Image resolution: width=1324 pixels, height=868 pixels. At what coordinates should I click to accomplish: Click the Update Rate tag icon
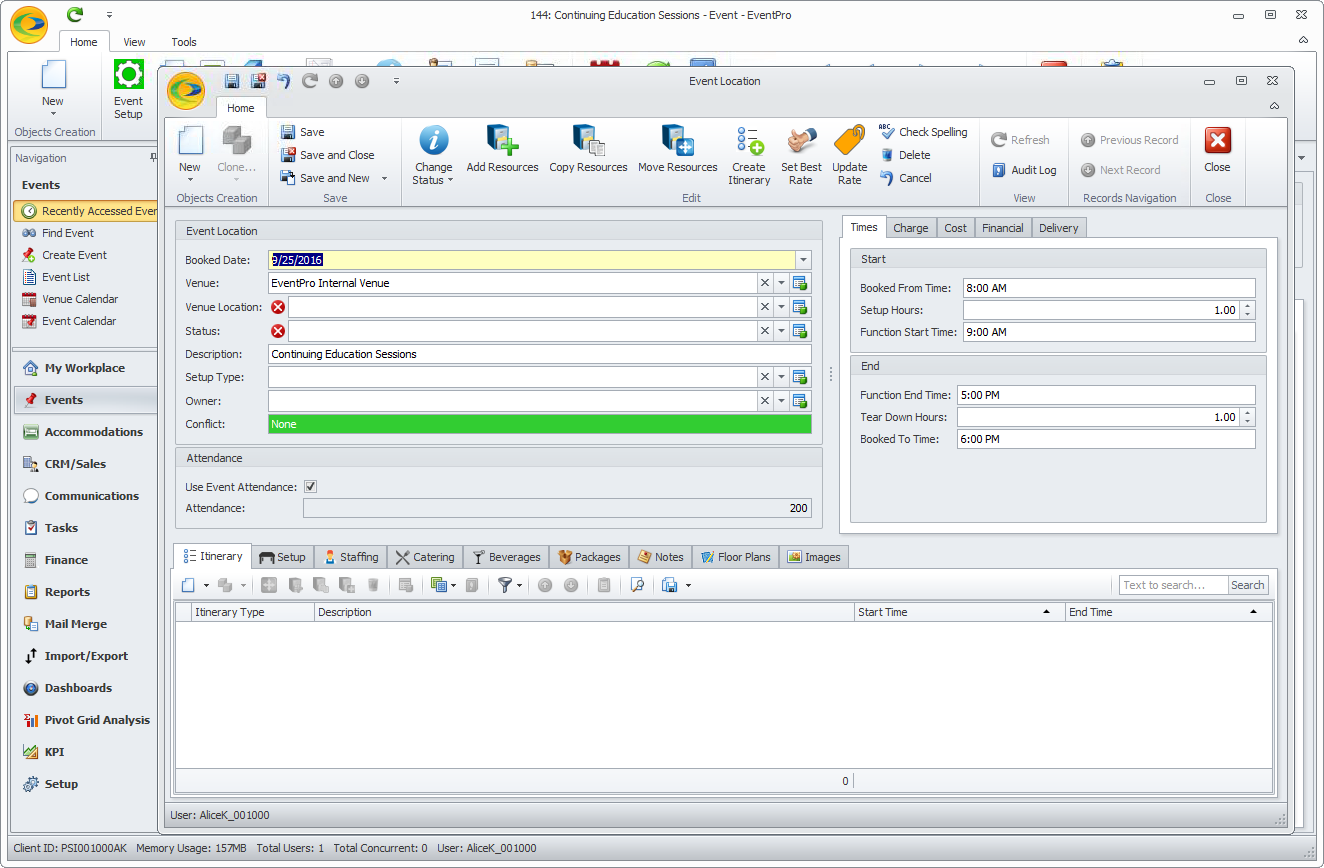tap(849, 140)
